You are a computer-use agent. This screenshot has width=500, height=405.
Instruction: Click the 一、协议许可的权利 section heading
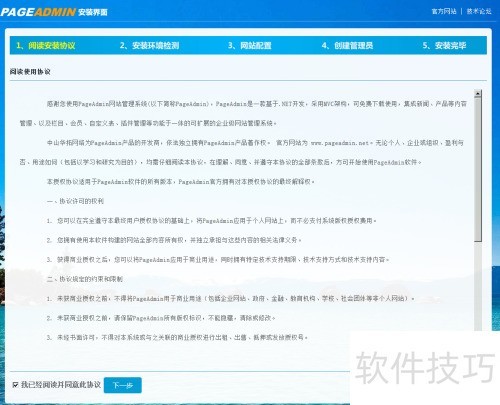75,201
